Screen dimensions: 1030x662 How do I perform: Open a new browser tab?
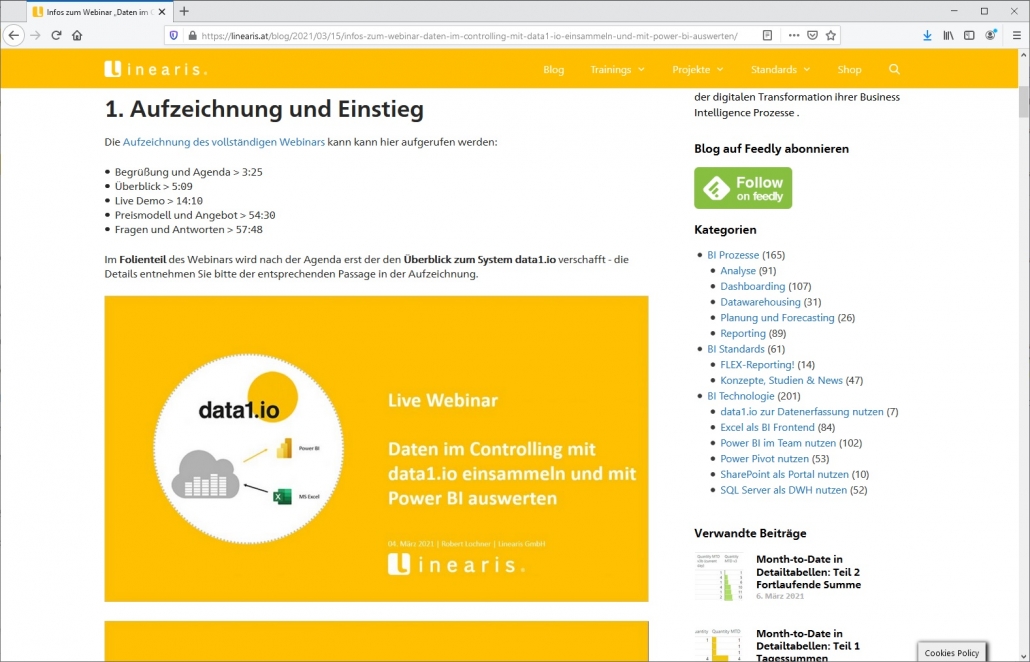pos(184,11)
